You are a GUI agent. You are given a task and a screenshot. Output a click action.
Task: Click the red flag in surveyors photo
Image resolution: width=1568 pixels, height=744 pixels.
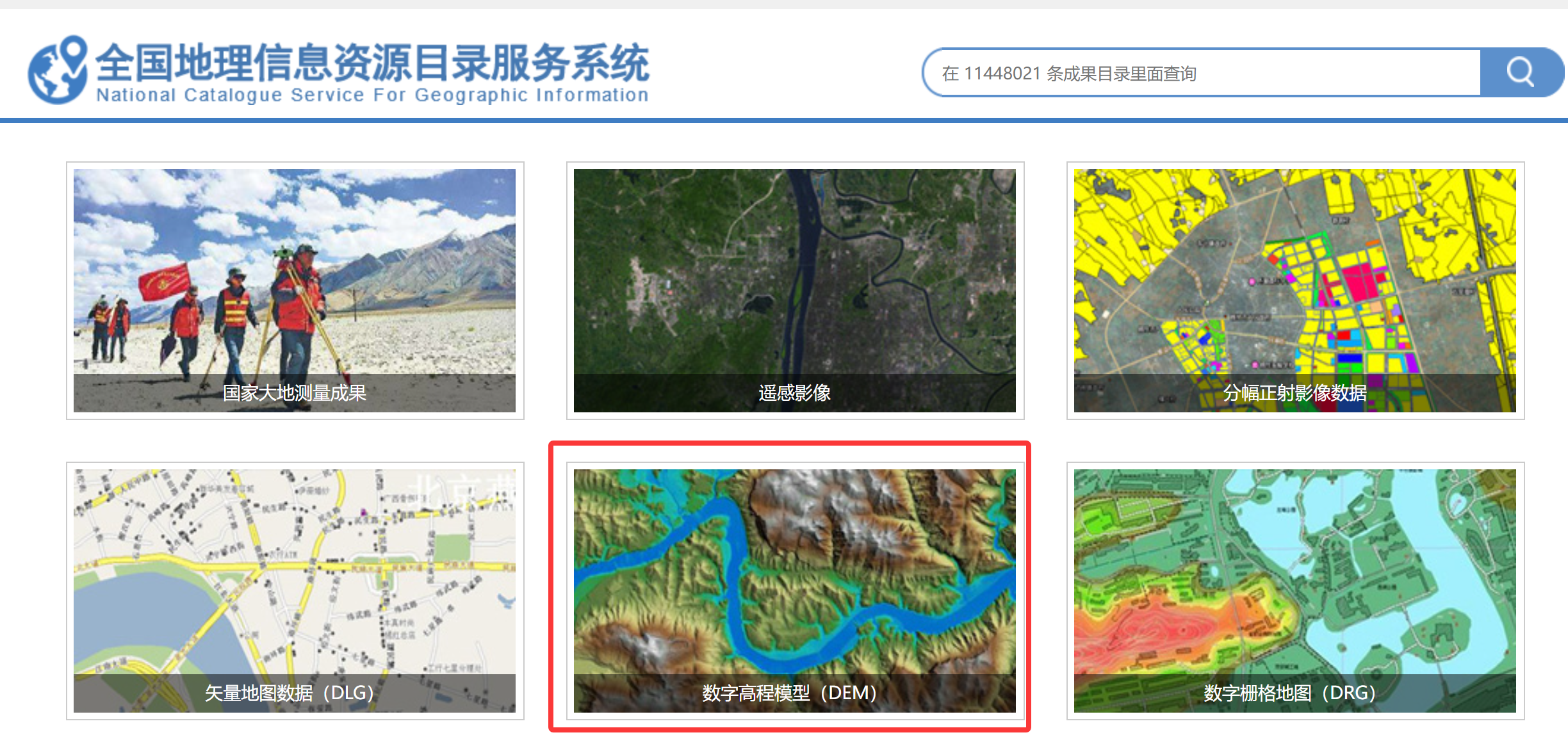click(164, 282)
